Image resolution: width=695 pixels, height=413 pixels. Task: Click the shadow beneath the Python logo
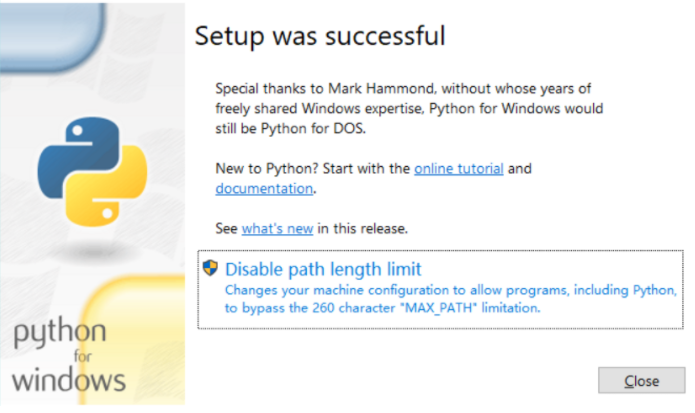coord(94,251)
